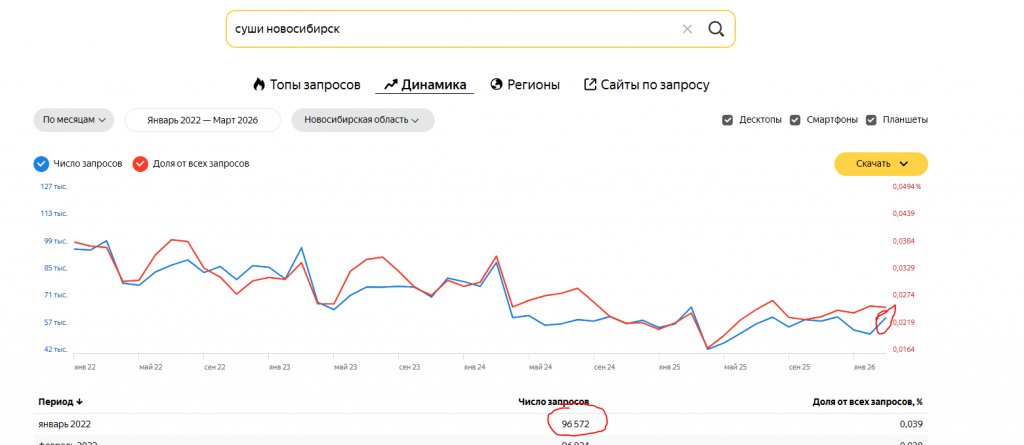Toggle the Планшеты checkbox
The image size is (1024, 445).
(x=871, y=120)
